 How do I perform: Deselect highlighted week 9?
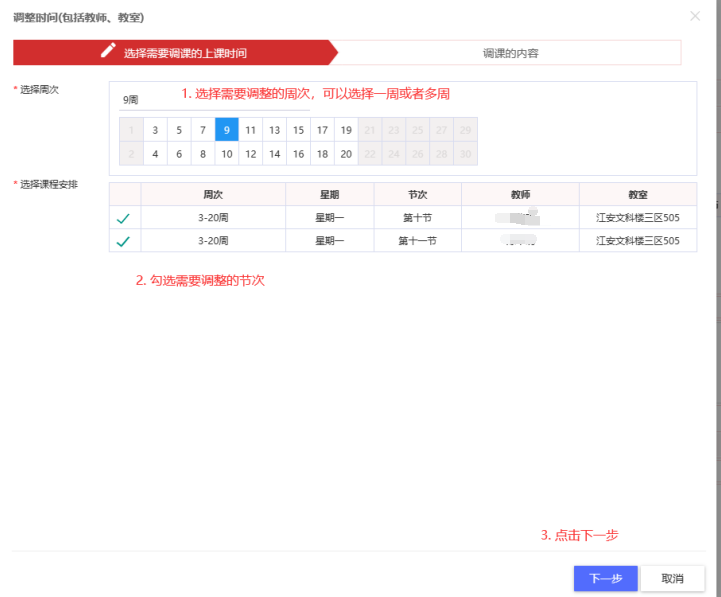click(x=227, y=130)
